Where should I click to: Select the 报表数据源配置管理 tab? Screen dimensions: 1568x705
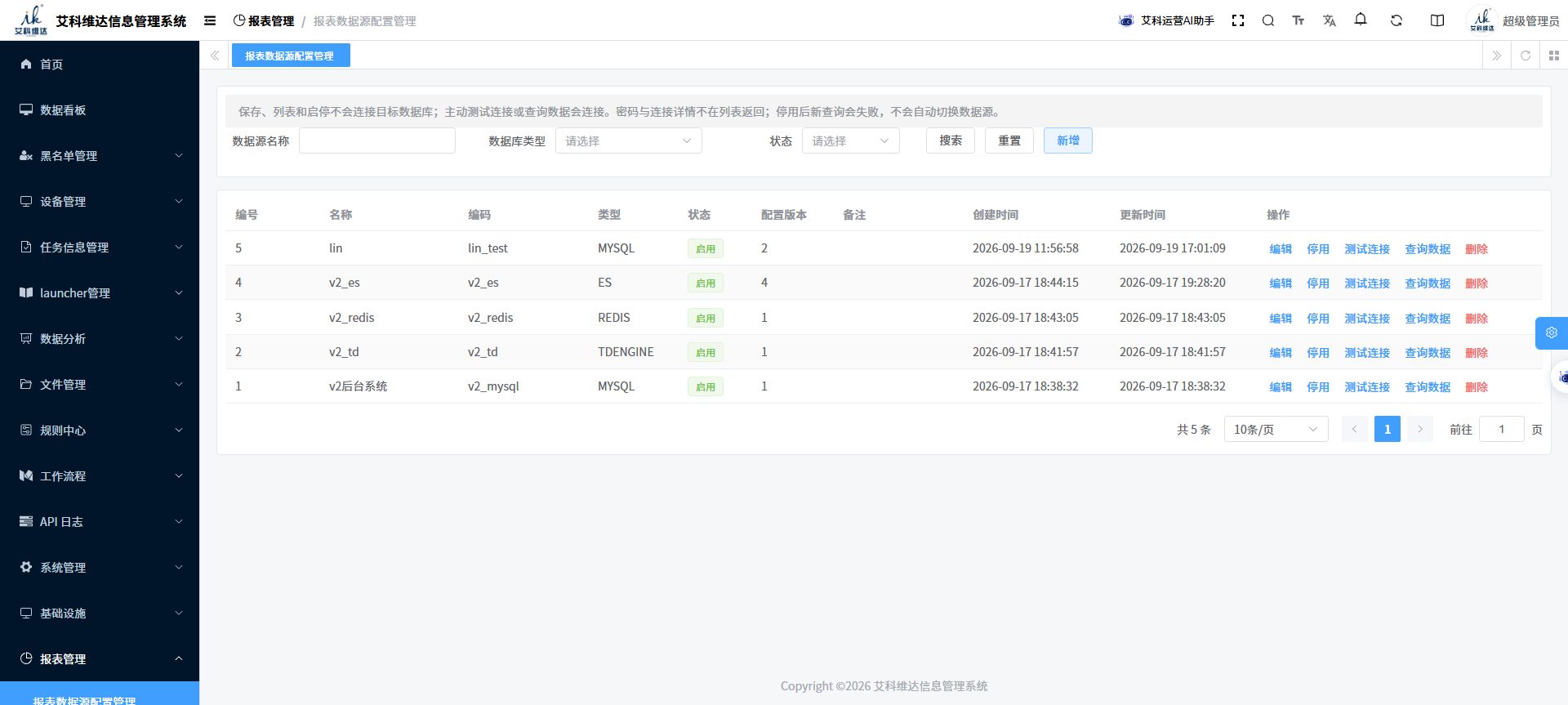290,56
